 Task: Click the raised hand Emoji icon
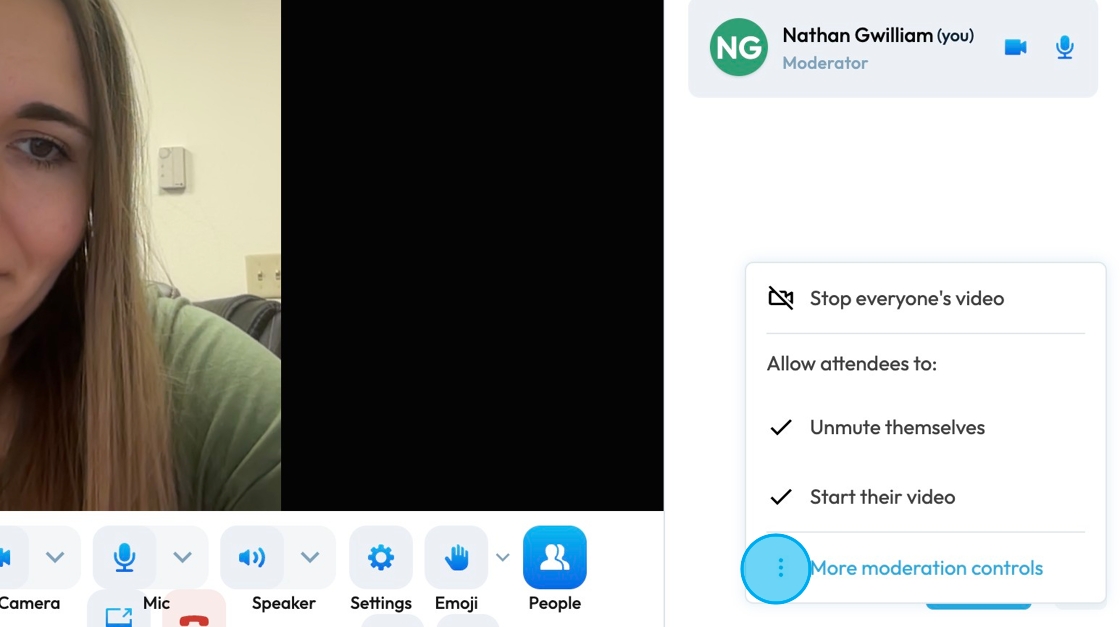coord(456,557)
